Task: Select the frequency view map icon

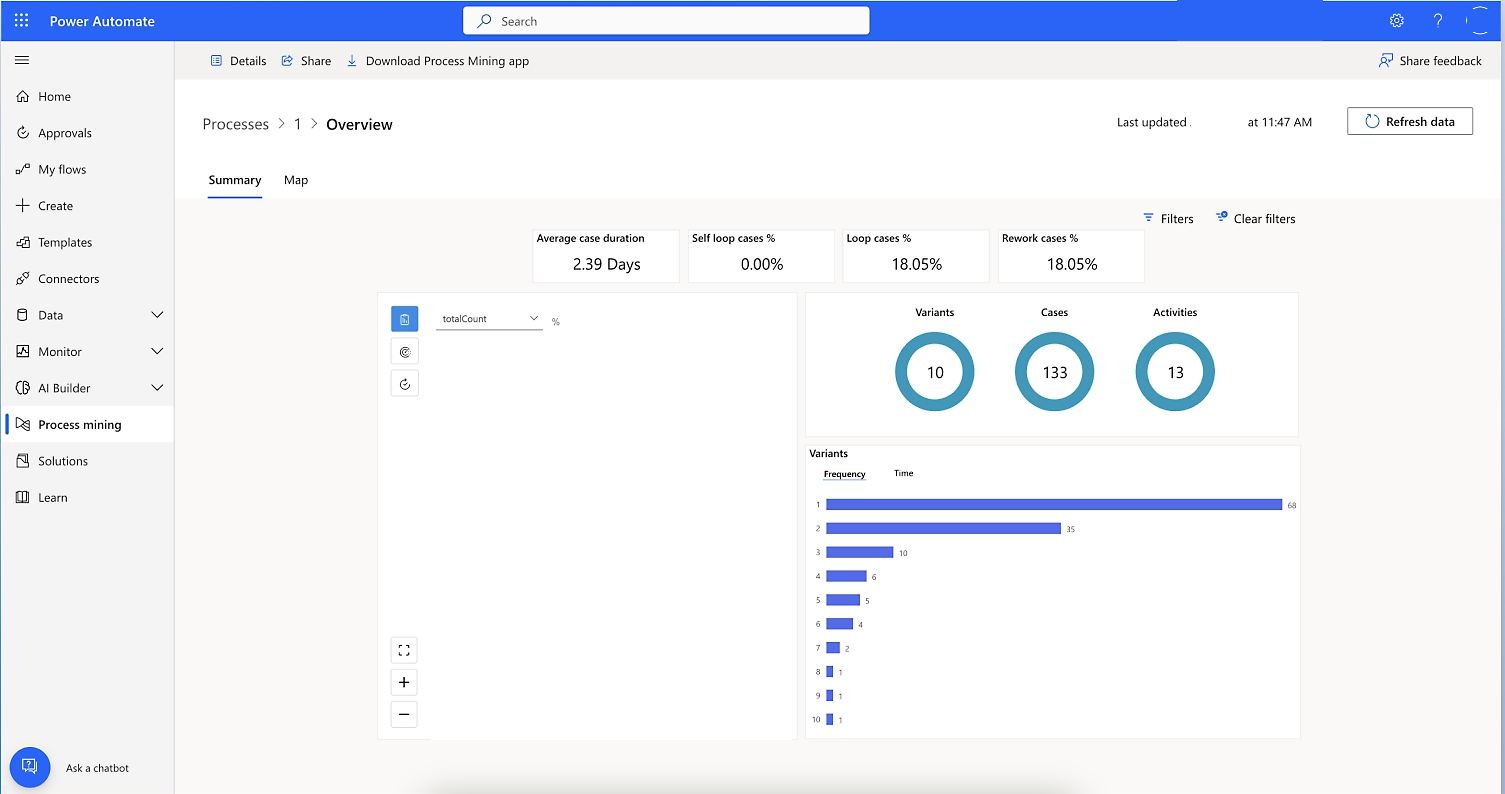Action: (404, 319)
